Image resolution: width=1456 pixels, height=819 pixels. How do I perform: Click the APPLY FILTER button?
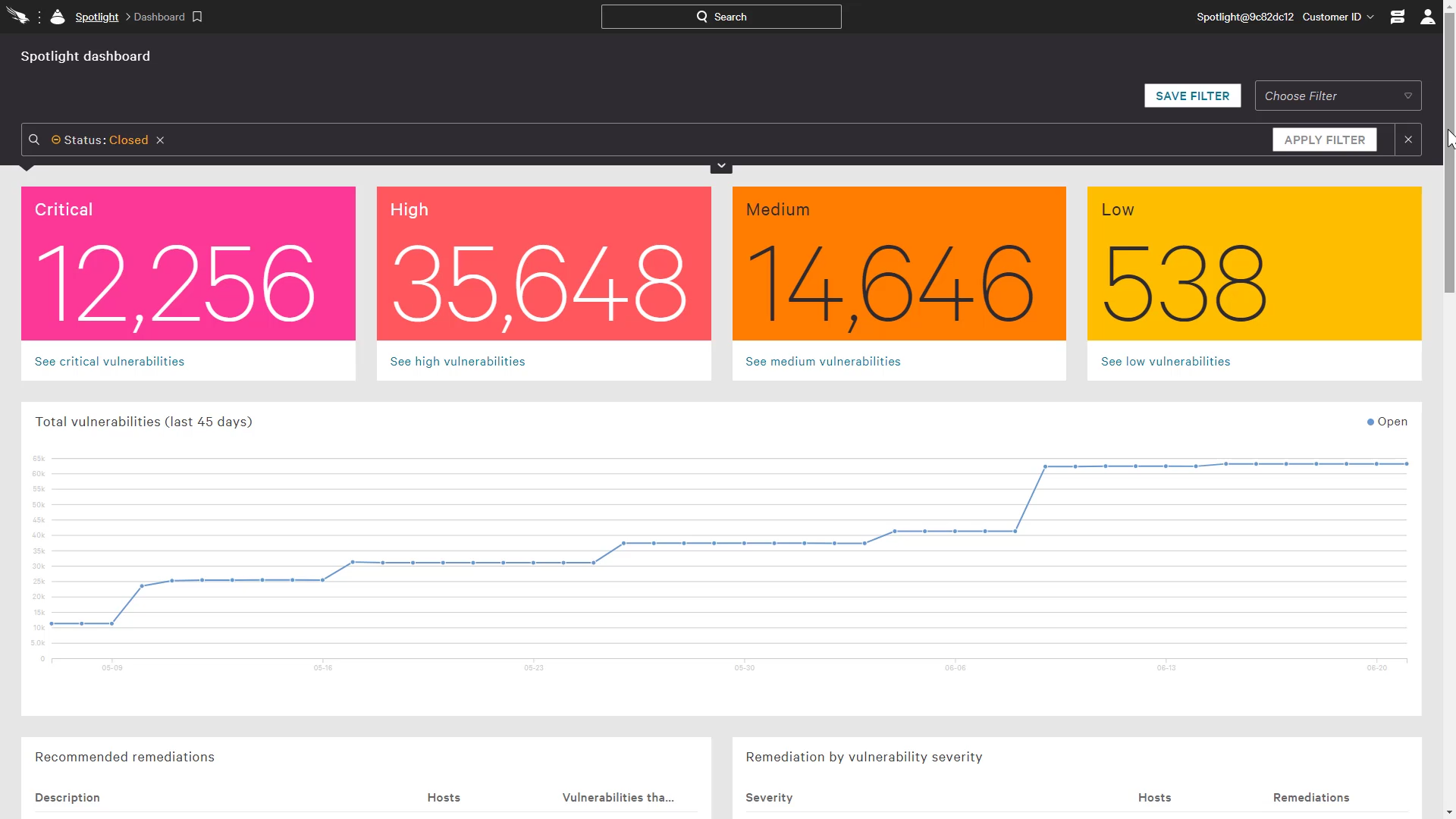(x=1324, y=140)
